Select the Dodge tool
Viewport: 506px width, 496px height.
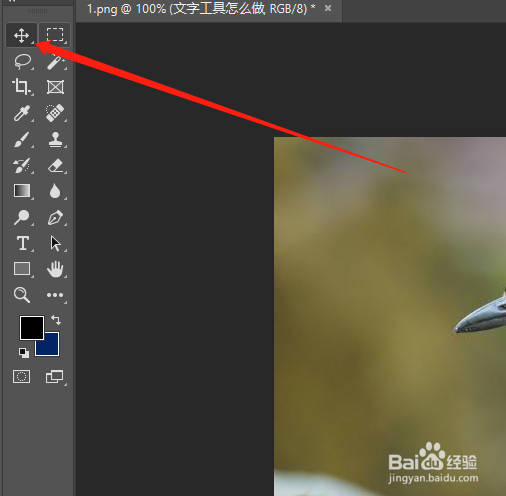22,217
